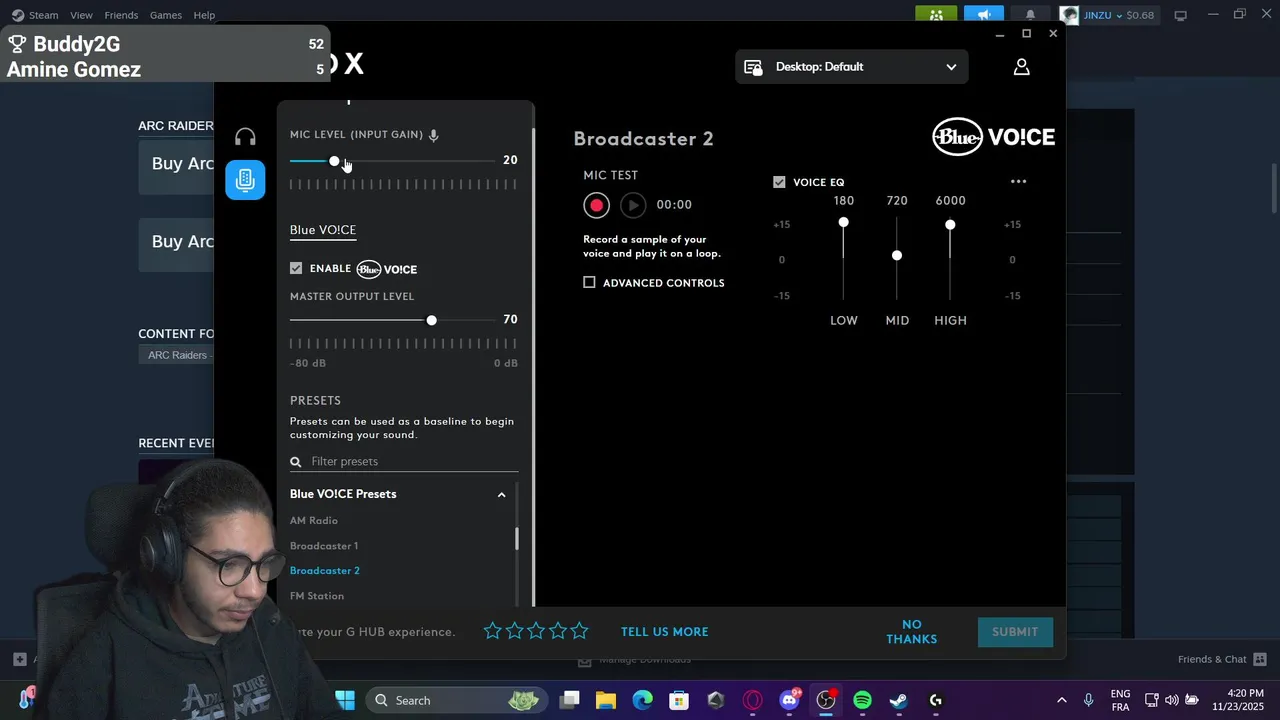Rate G HUB with the fifth star
The height and width of the screenshot is (720, 1280).
coord(579,631)
